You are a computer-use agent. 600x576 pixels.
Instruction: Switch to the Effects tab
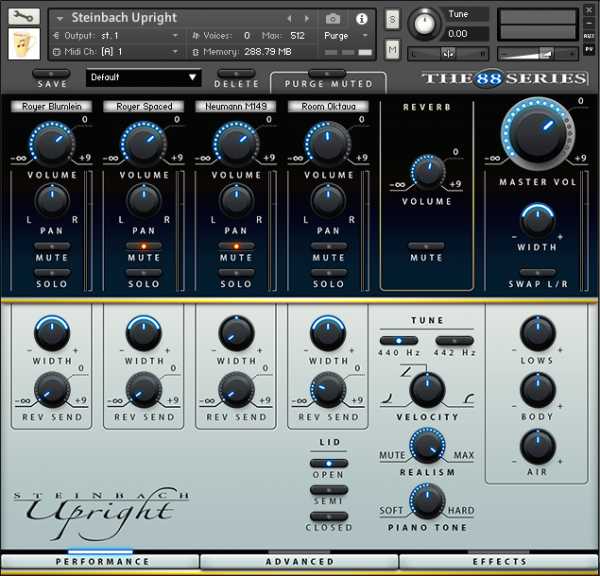pyautogui.click(x=499, y=561)
